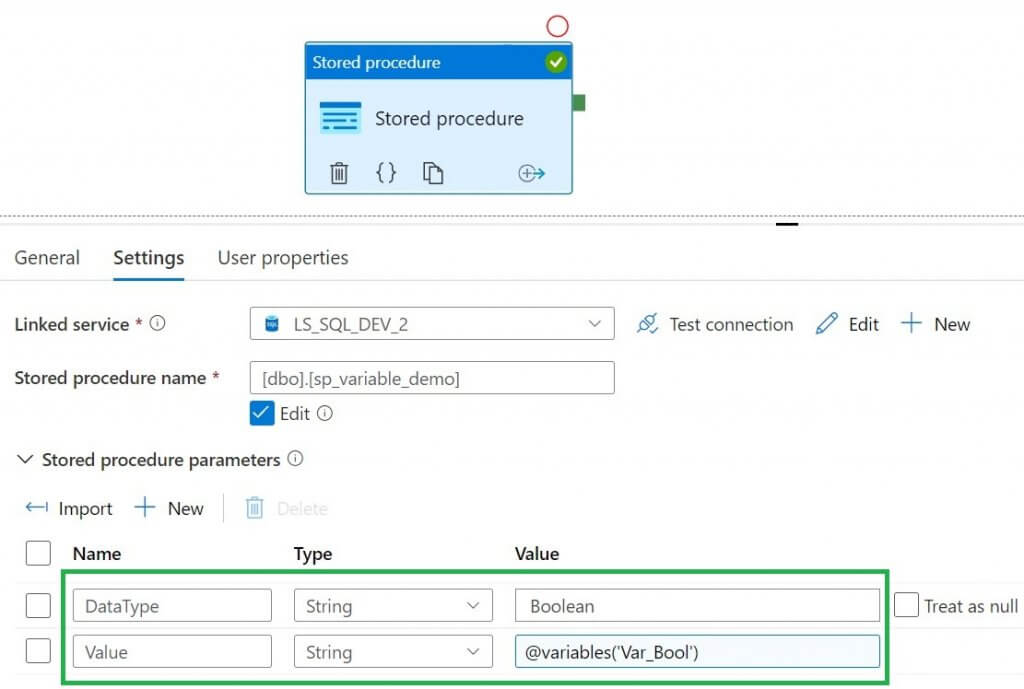Add a new linked service with New
The width and height of the screenshot is (1024, 689).
936,324
